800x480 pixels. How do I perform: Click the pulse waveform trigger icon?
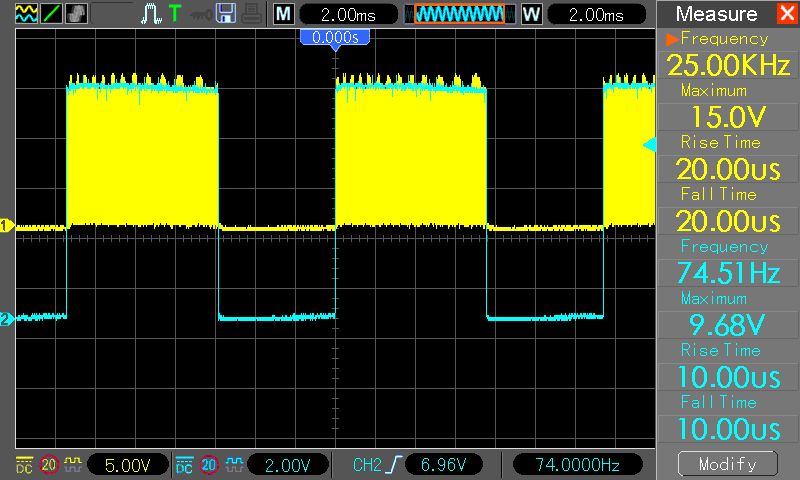[151, 14]
